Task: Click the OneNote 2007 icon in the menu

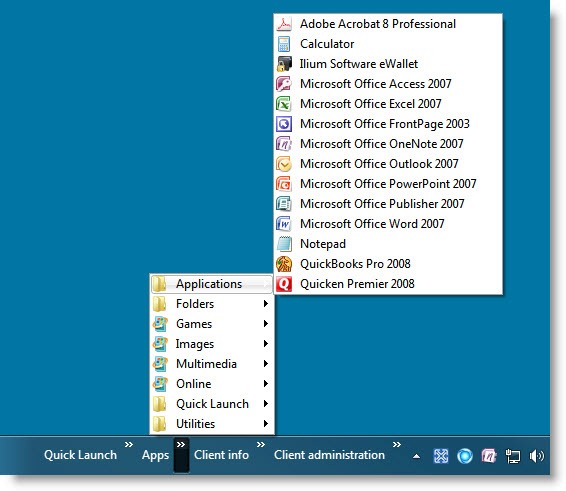Action: pyautogui.click(x=284, y=144)
